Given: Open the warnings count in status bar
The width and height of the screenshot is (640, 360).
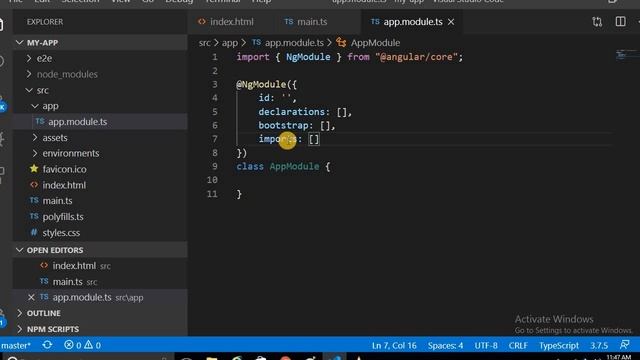Looking at the screenshot, I should coord(93,345).
